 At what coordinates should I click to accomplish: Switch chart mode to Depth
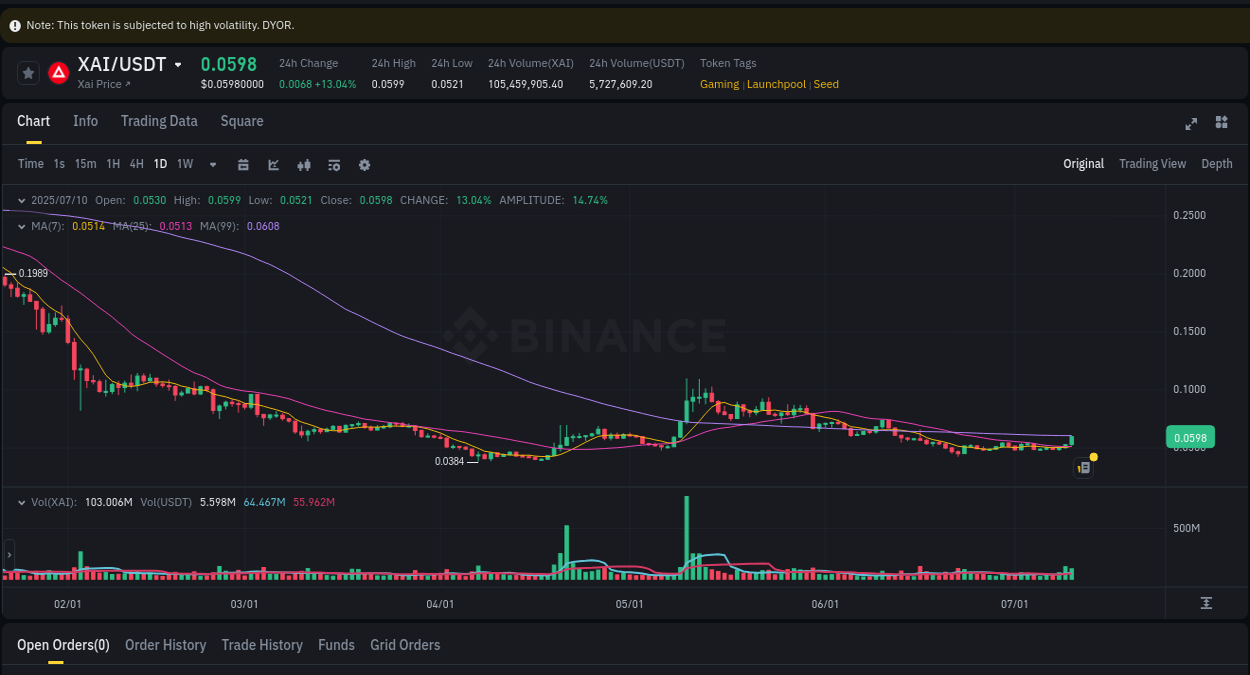1217,163
